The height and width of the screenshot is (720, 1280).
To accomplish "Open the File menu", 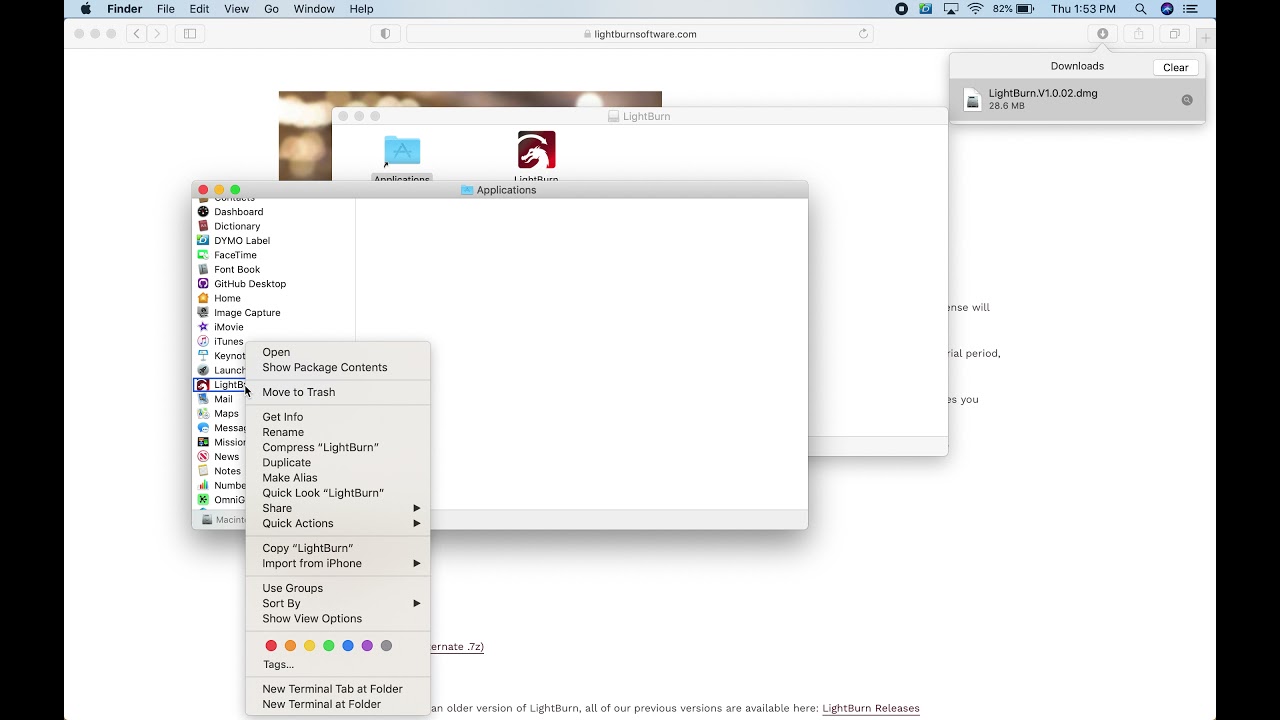I will [166, 9].
